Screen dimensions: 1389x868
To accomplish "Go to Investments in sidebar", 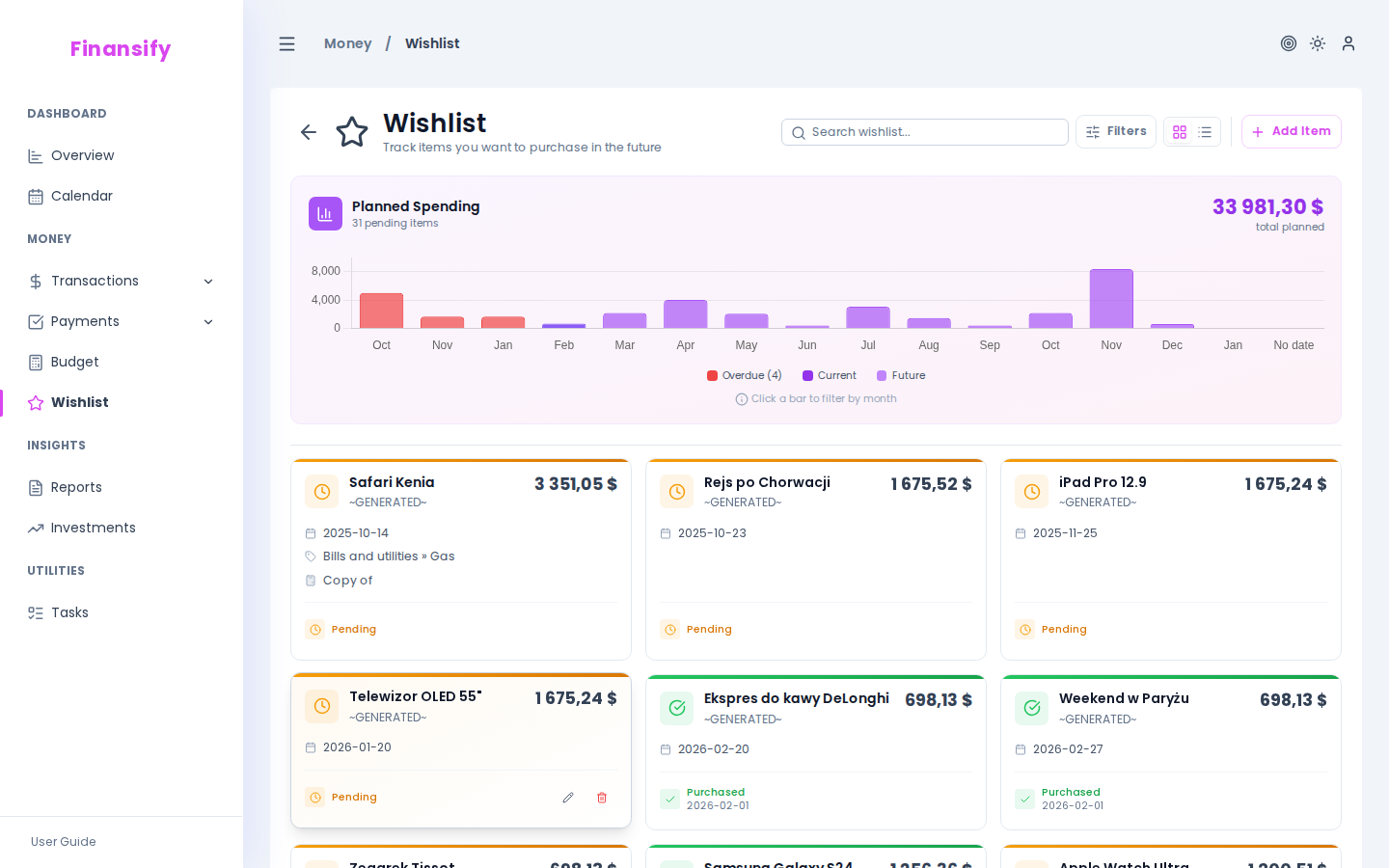I will tap(93, 529).
